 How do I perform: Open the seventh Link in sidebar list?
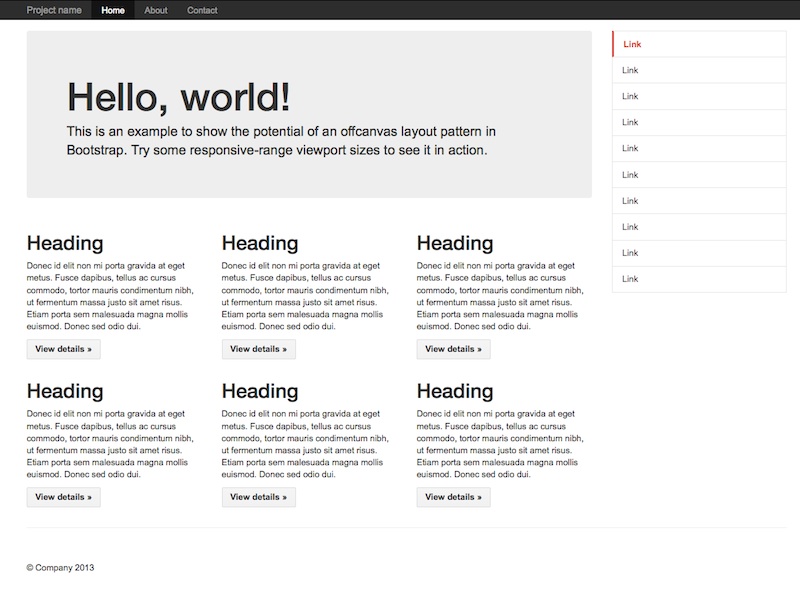(x=698, y=201)
